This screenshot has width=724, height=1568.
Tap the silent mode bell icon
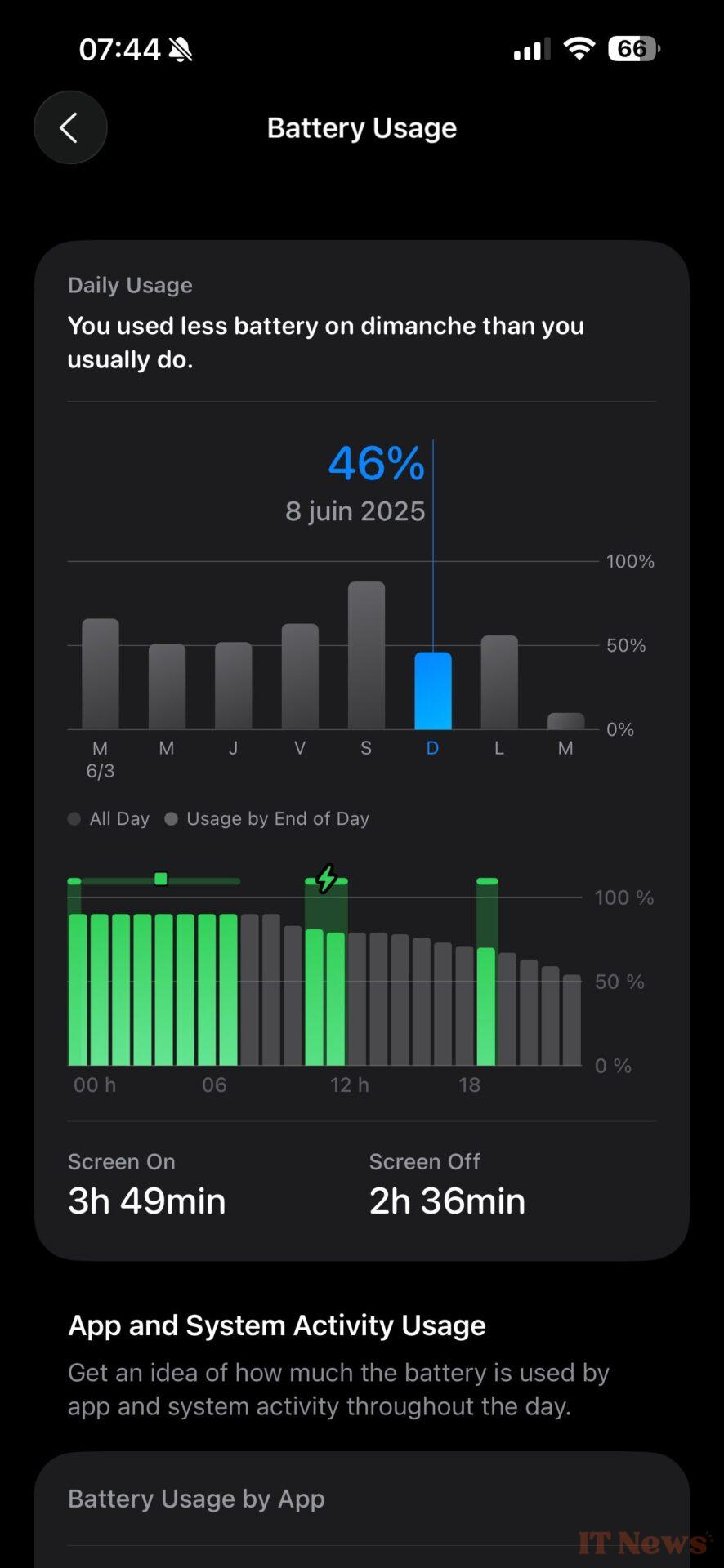(x=181, y=51)
